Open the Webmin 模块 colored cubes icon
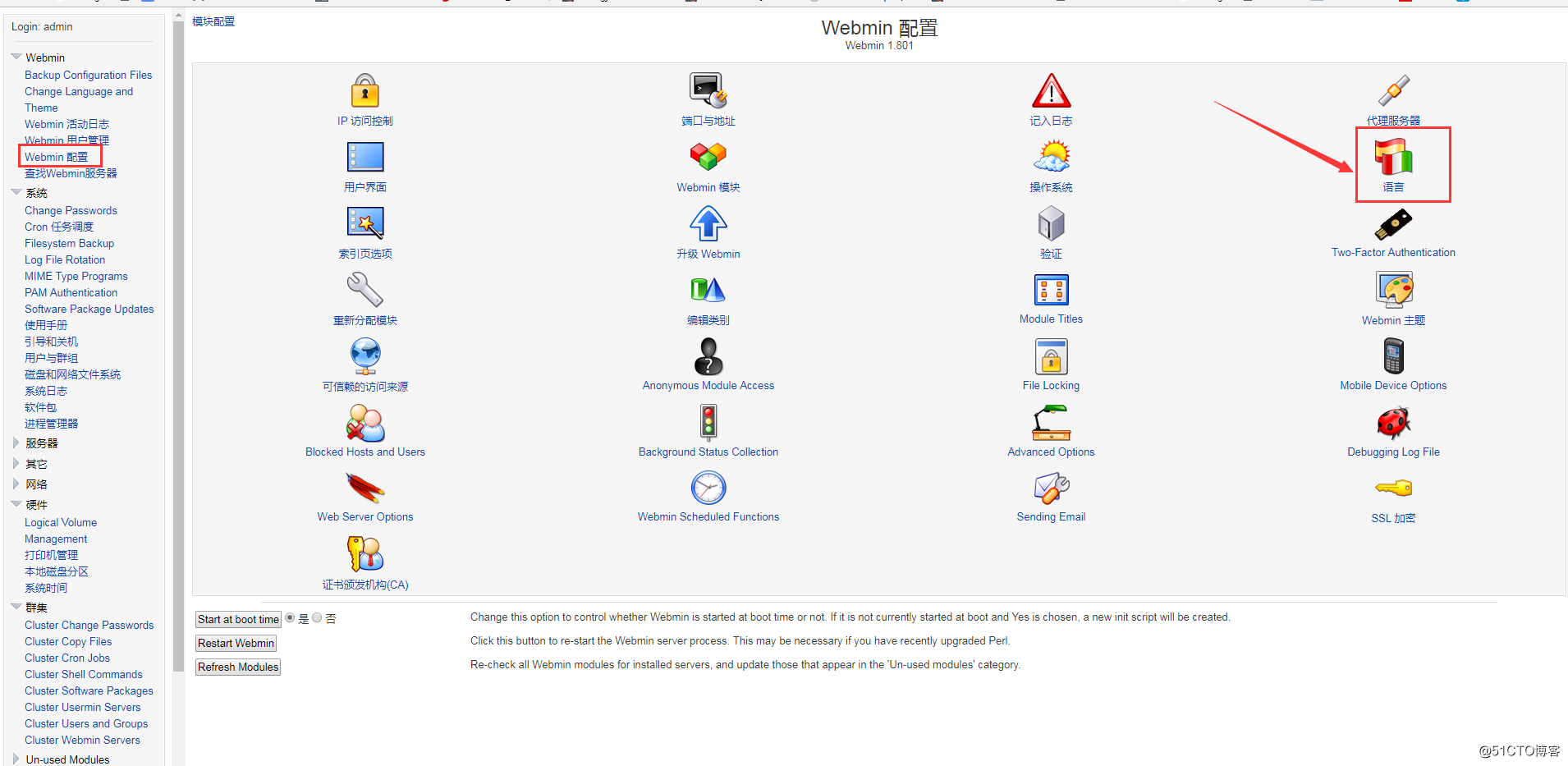This screenshot has width=1568, height=766. [x=708, y=156]
